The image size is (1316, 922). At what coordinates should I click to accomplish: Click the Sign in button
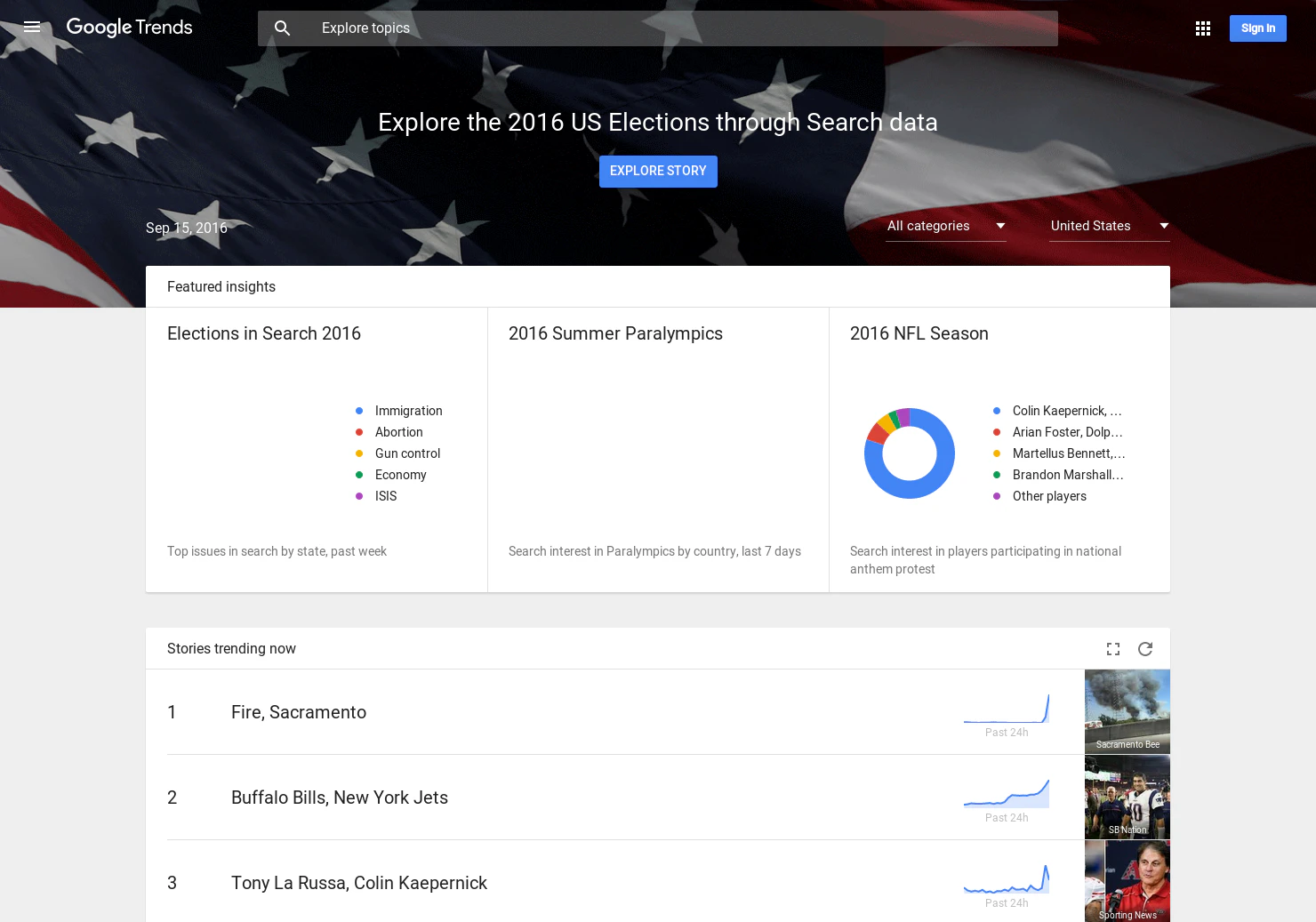tap(1258, 28)
